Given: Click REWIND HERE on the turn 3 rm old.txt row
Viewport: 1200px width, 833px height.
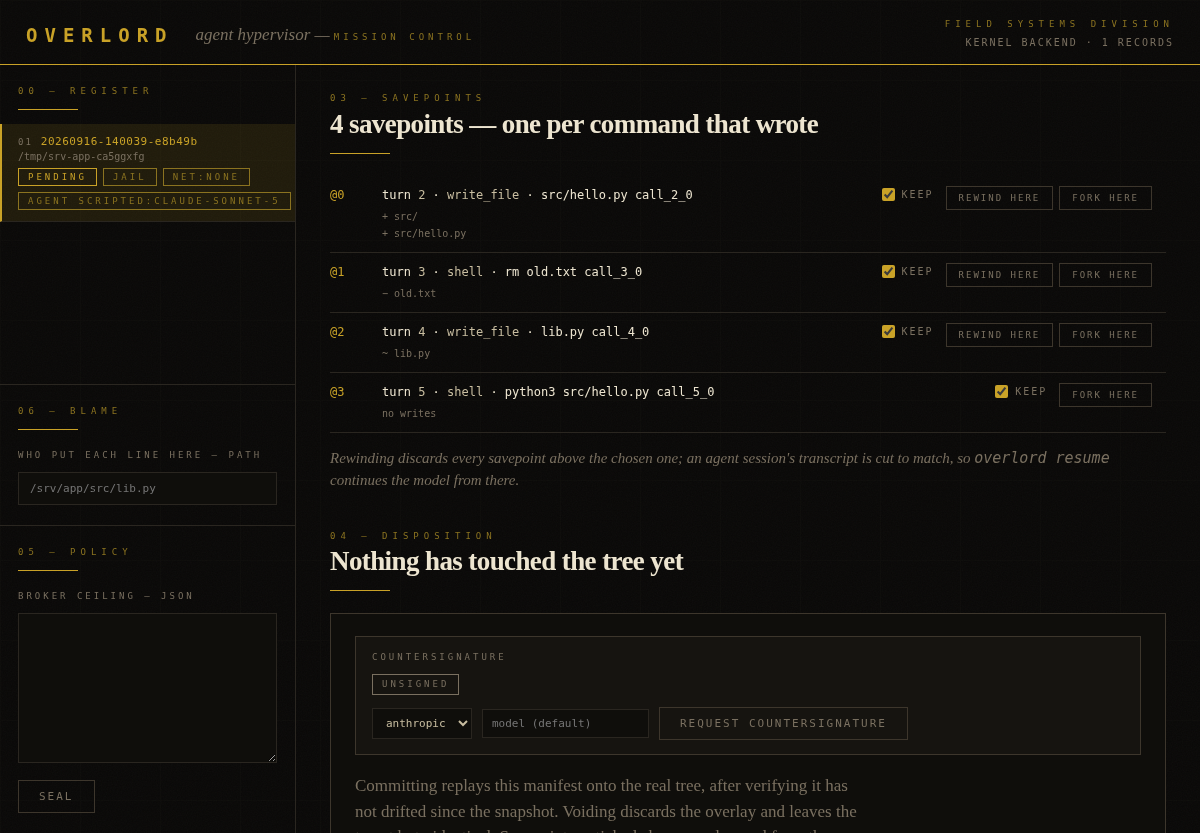Looking at the screenshot, I should click(999, 275).
